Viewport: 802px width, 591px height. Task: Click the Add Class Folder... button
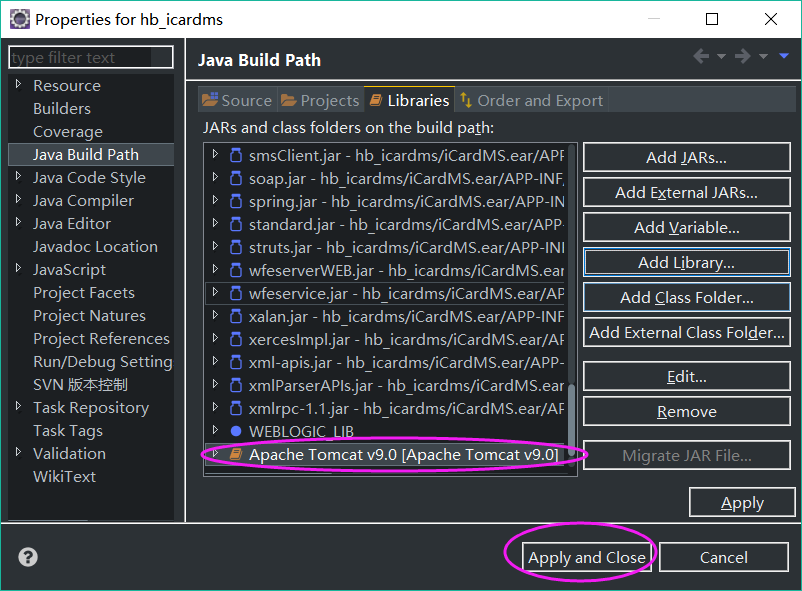click(686, 297)
